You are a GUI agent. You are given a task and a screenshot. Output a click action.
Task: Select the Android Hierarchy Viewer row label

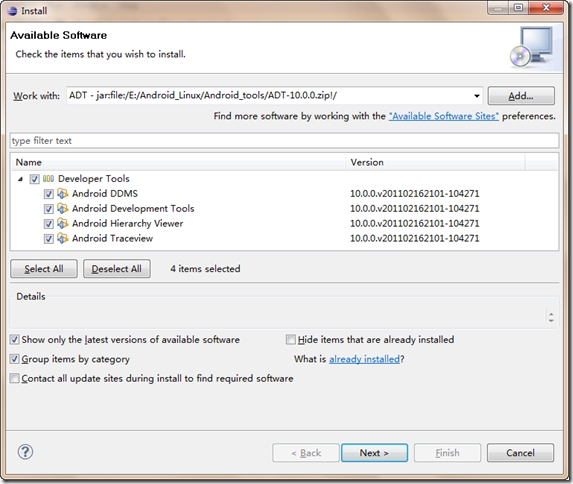(128, 223)
